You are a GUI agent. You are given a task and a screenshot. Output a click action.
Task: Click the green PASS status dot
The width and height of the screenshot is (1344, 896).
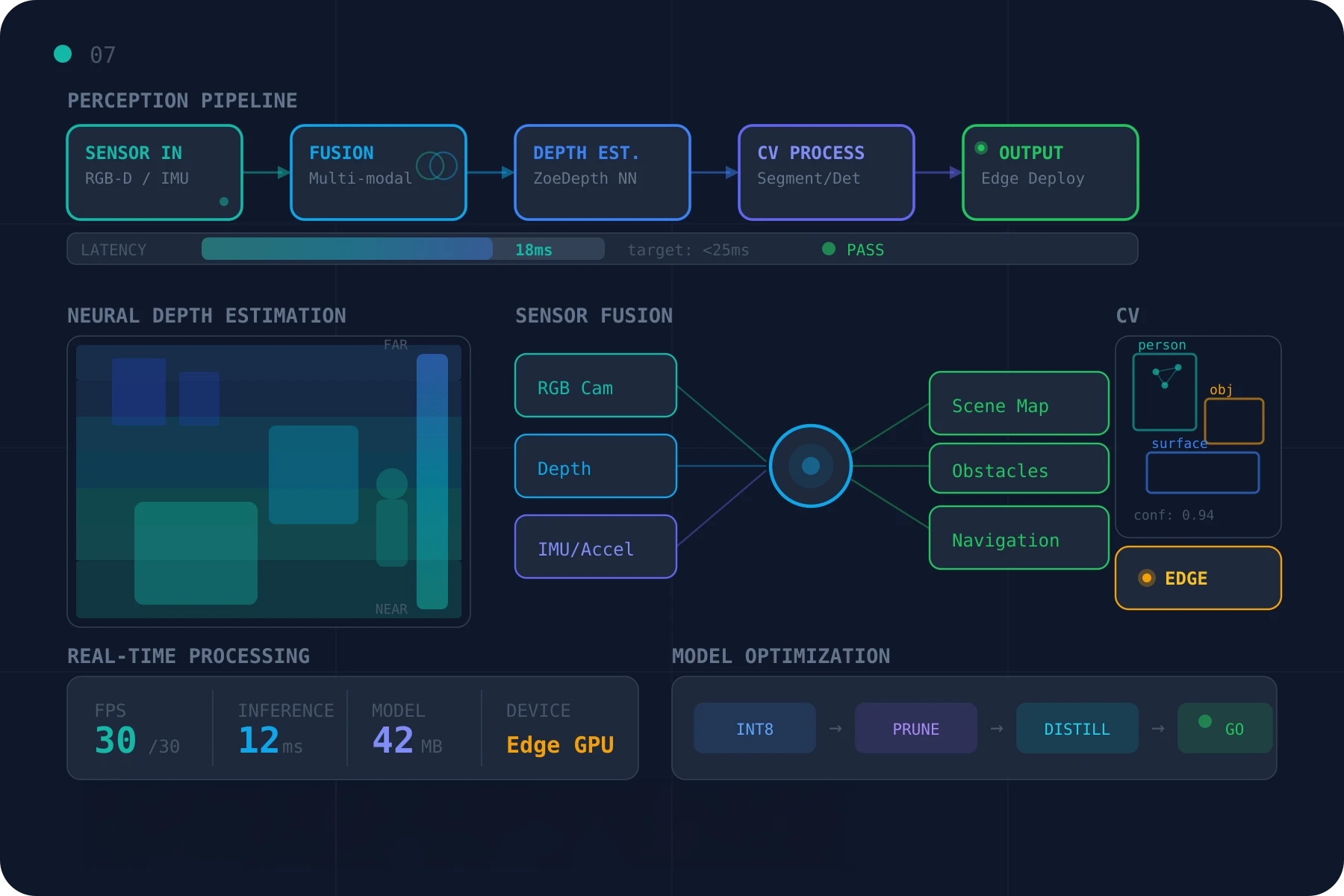click(x=828, y=249)
